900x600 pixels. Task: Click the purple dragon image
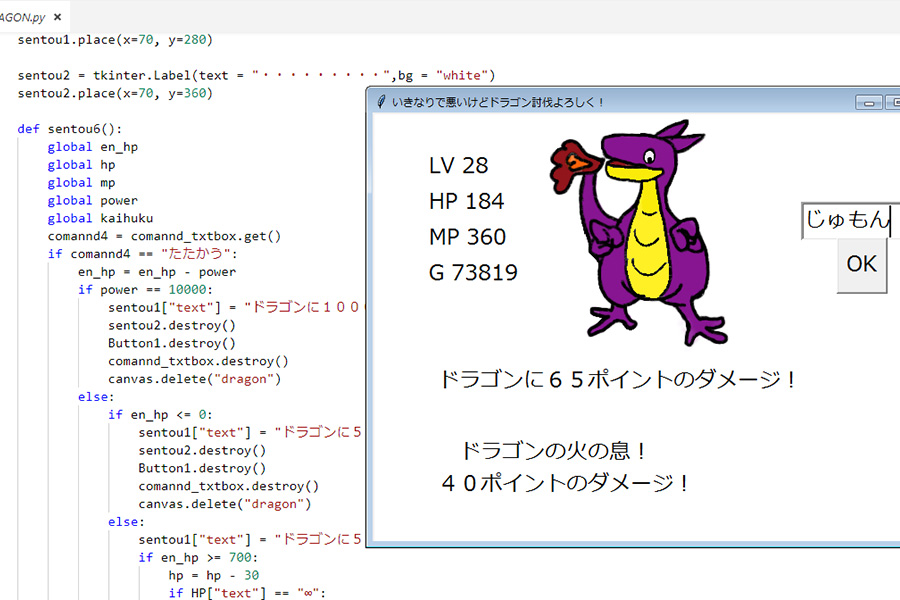pyautogui.click(x=649, y=235)
